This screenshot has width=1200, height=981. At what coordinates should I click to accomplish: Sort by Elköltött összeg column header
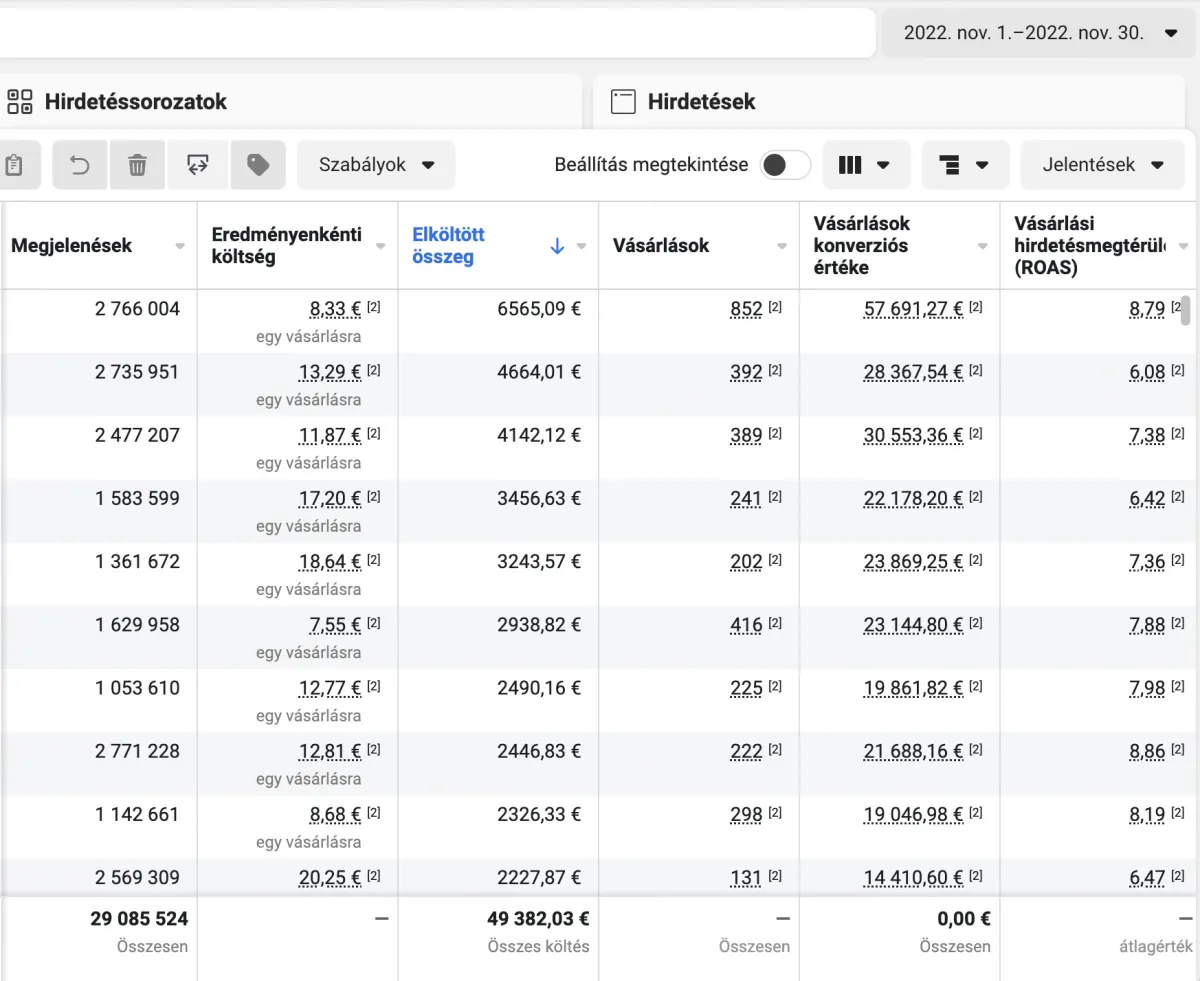tap(448, 245)
